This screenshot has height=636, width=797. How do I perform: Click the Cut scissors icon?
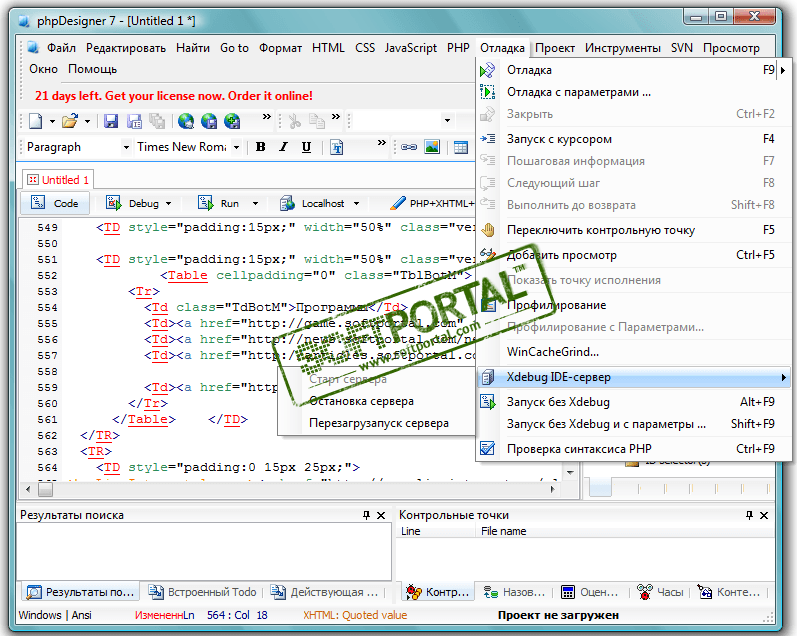295,121
